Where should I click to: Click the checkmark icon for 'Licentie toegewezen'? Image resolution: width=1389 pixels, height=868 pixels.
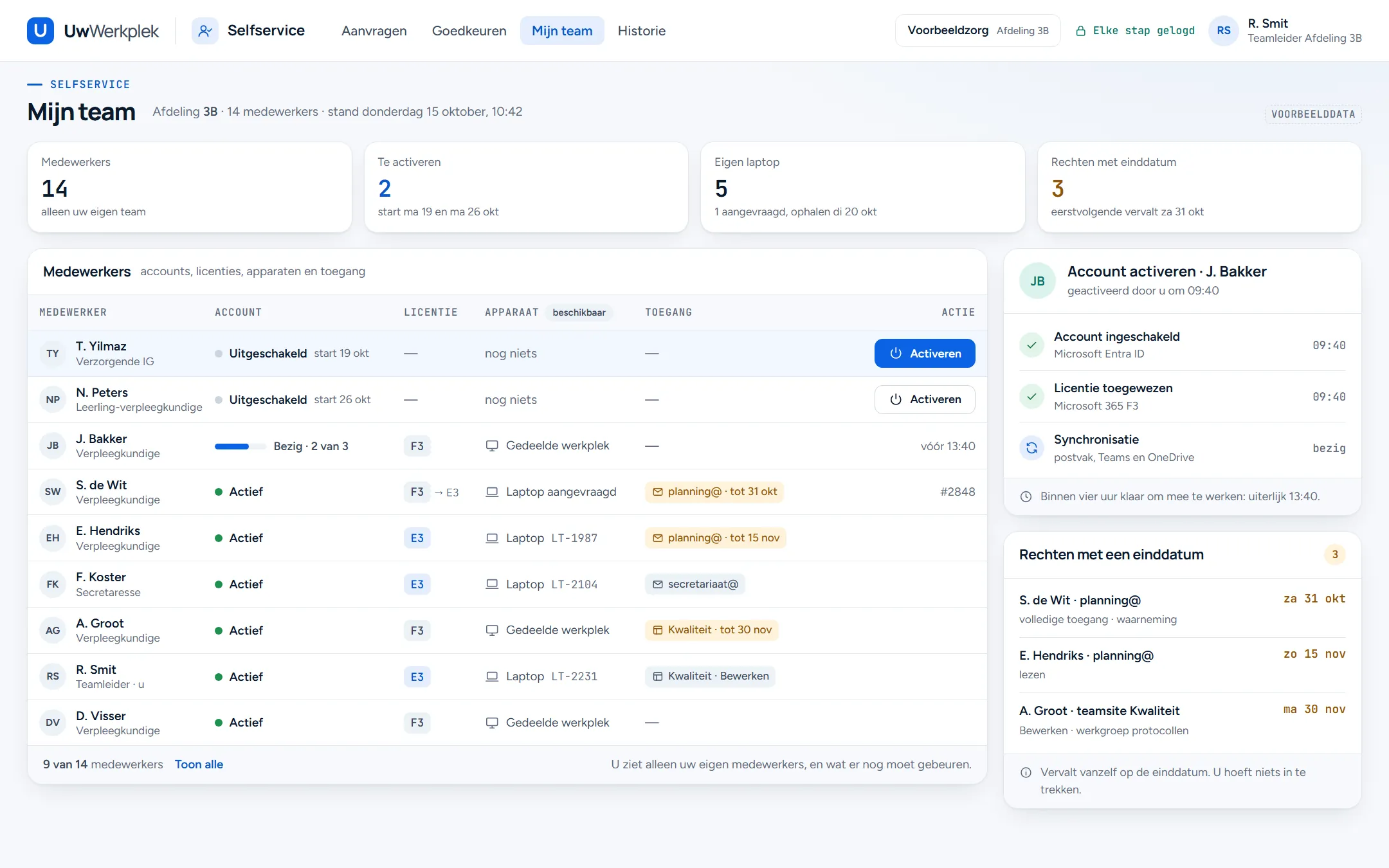pyautogui.click(x=1031, y=396)
